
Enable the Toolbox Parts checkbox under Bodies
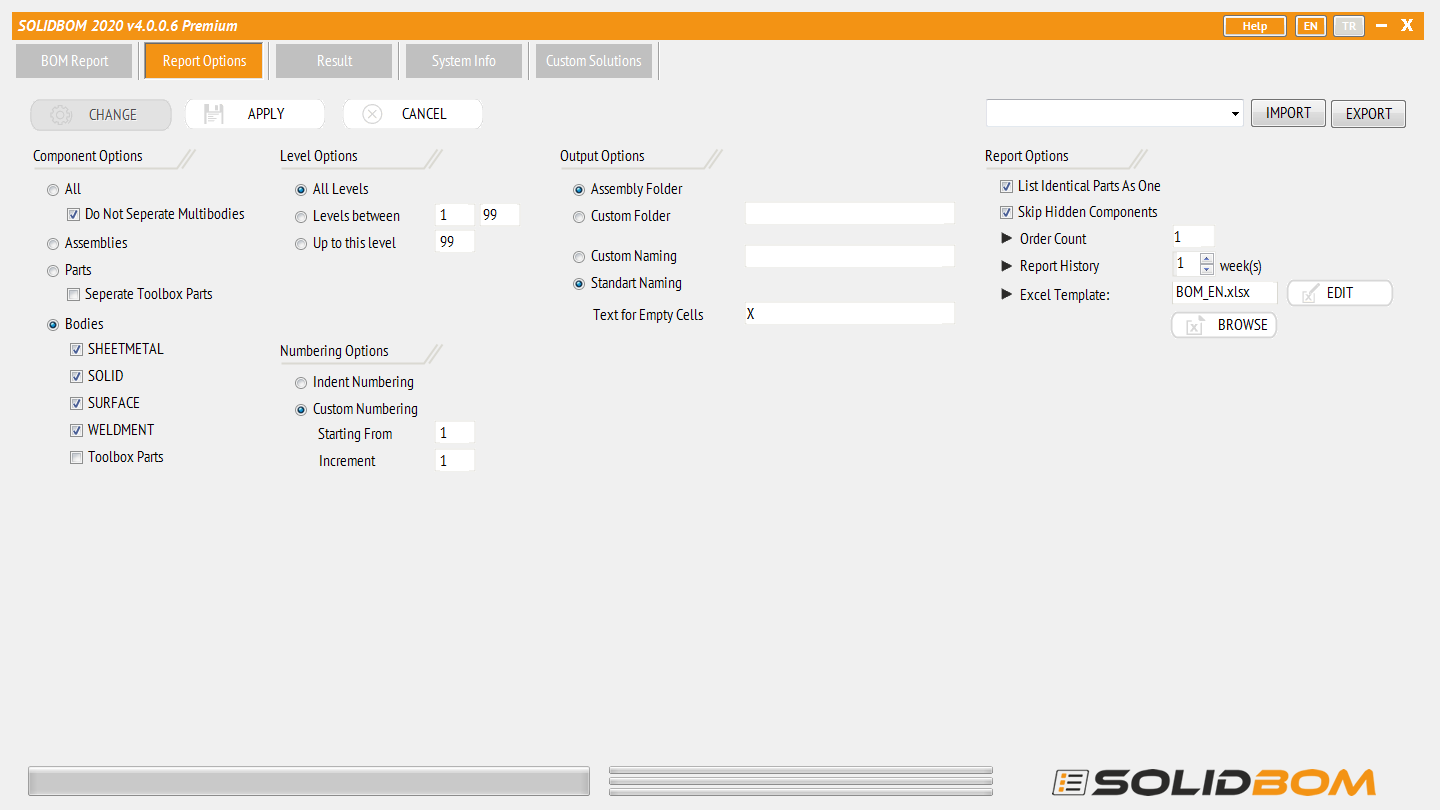pos(76,457)
